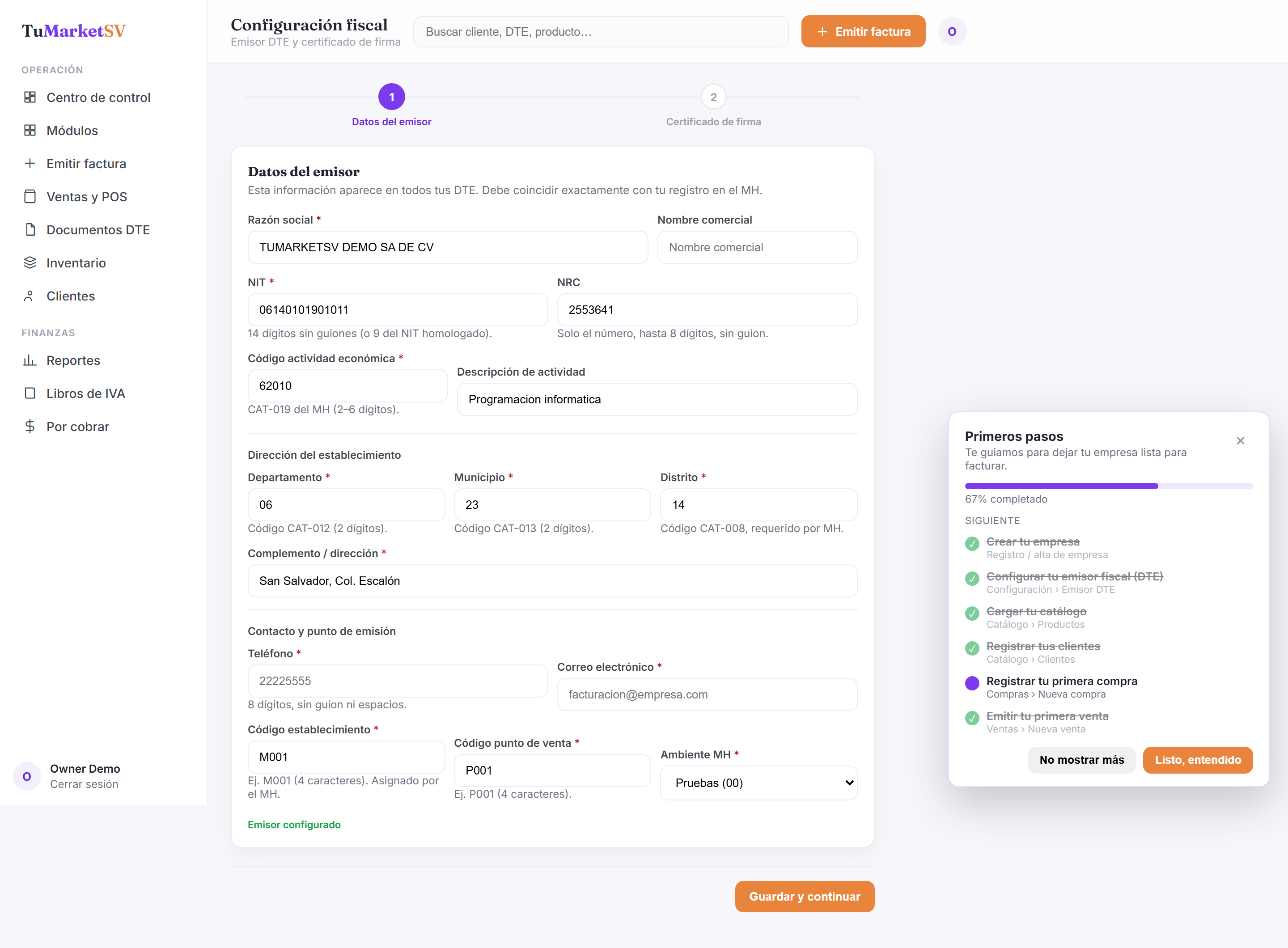Click No mostrar más button
1288x948 pixels.
click(1081, 760)
